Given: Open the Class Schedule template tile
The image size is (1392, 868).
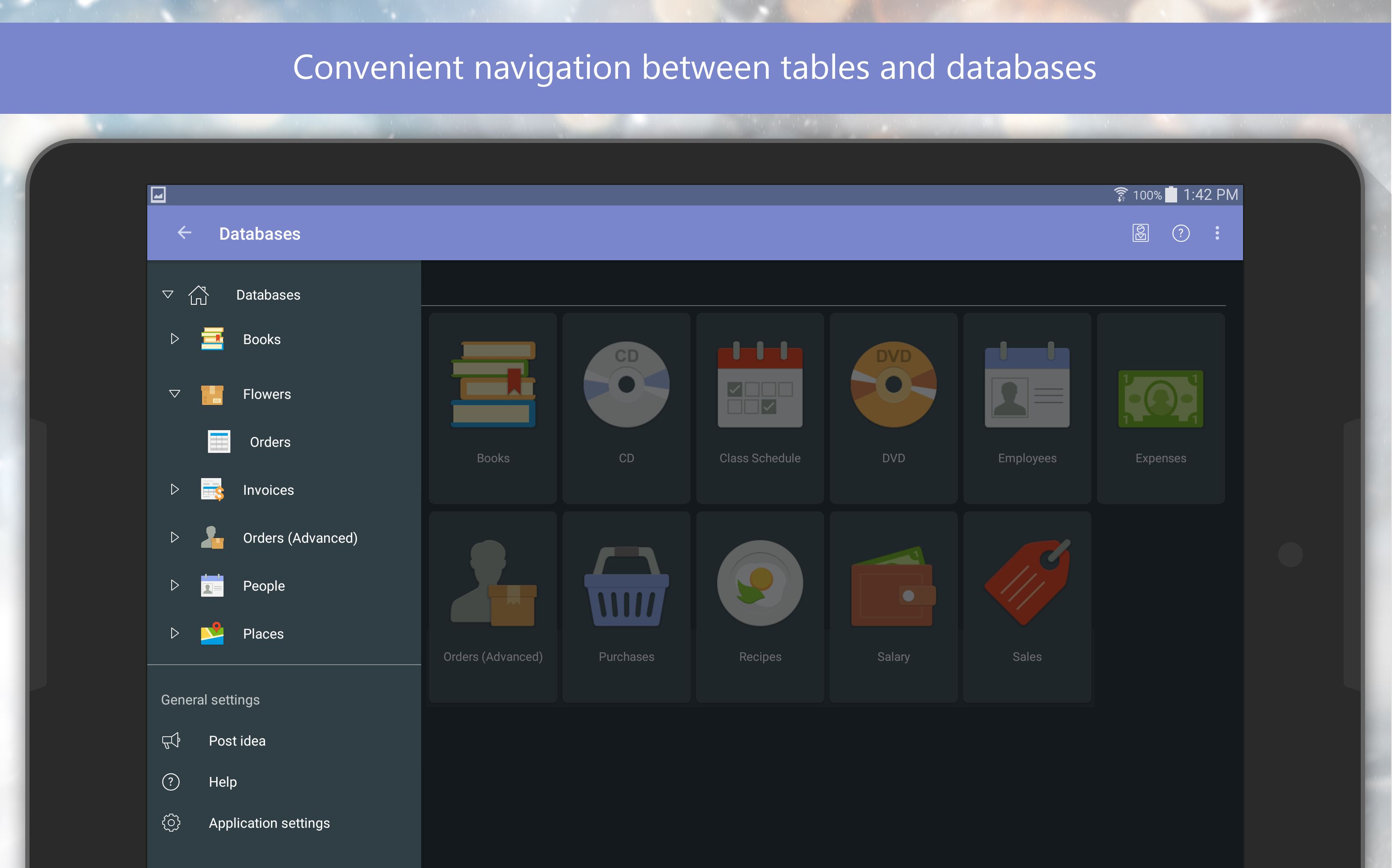Looking at the screenshot, I should tap(760, 408).
